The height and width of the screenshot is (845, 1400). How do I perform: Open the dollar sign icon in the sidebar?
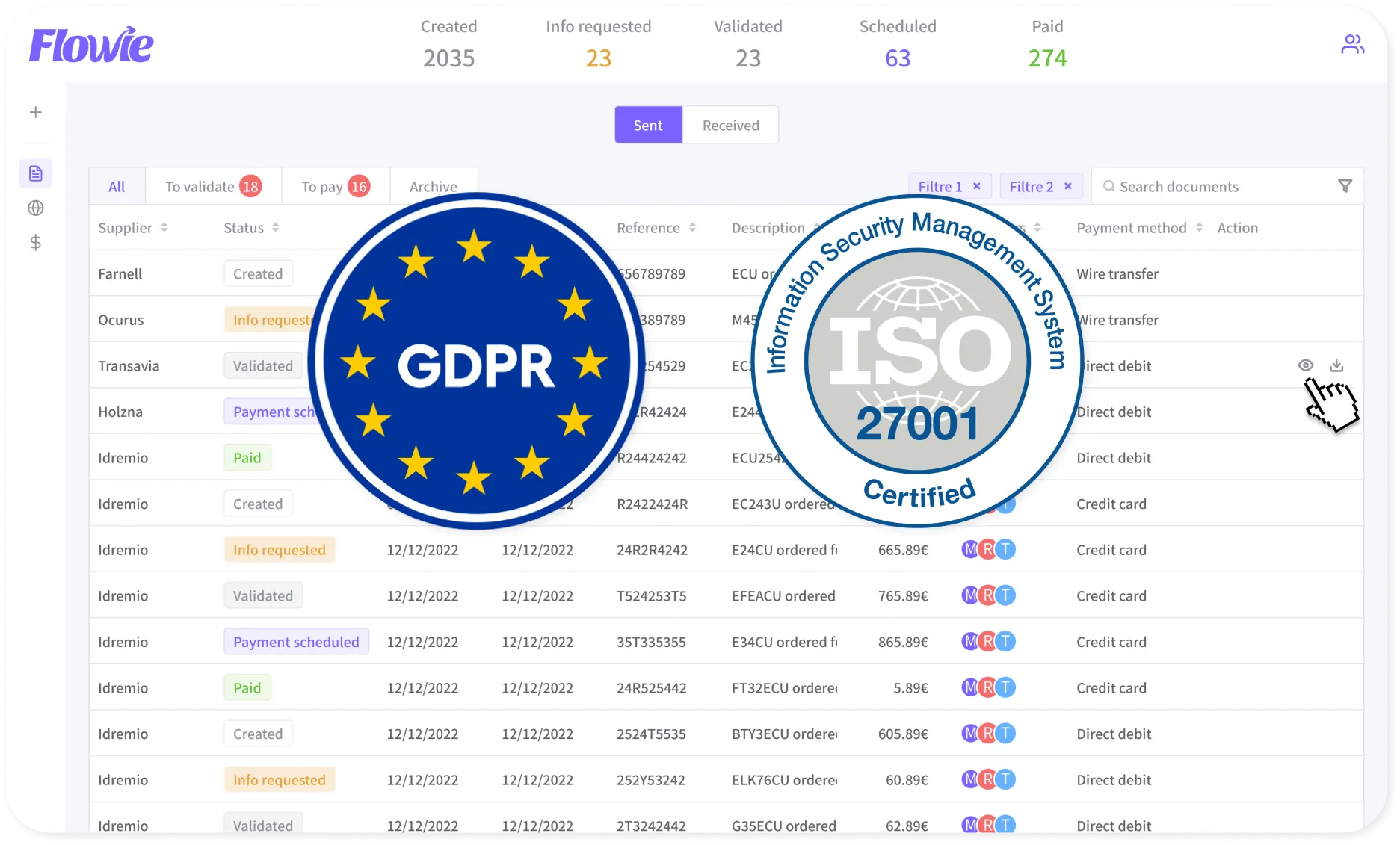pyautogui.click(x=35, y=242)
